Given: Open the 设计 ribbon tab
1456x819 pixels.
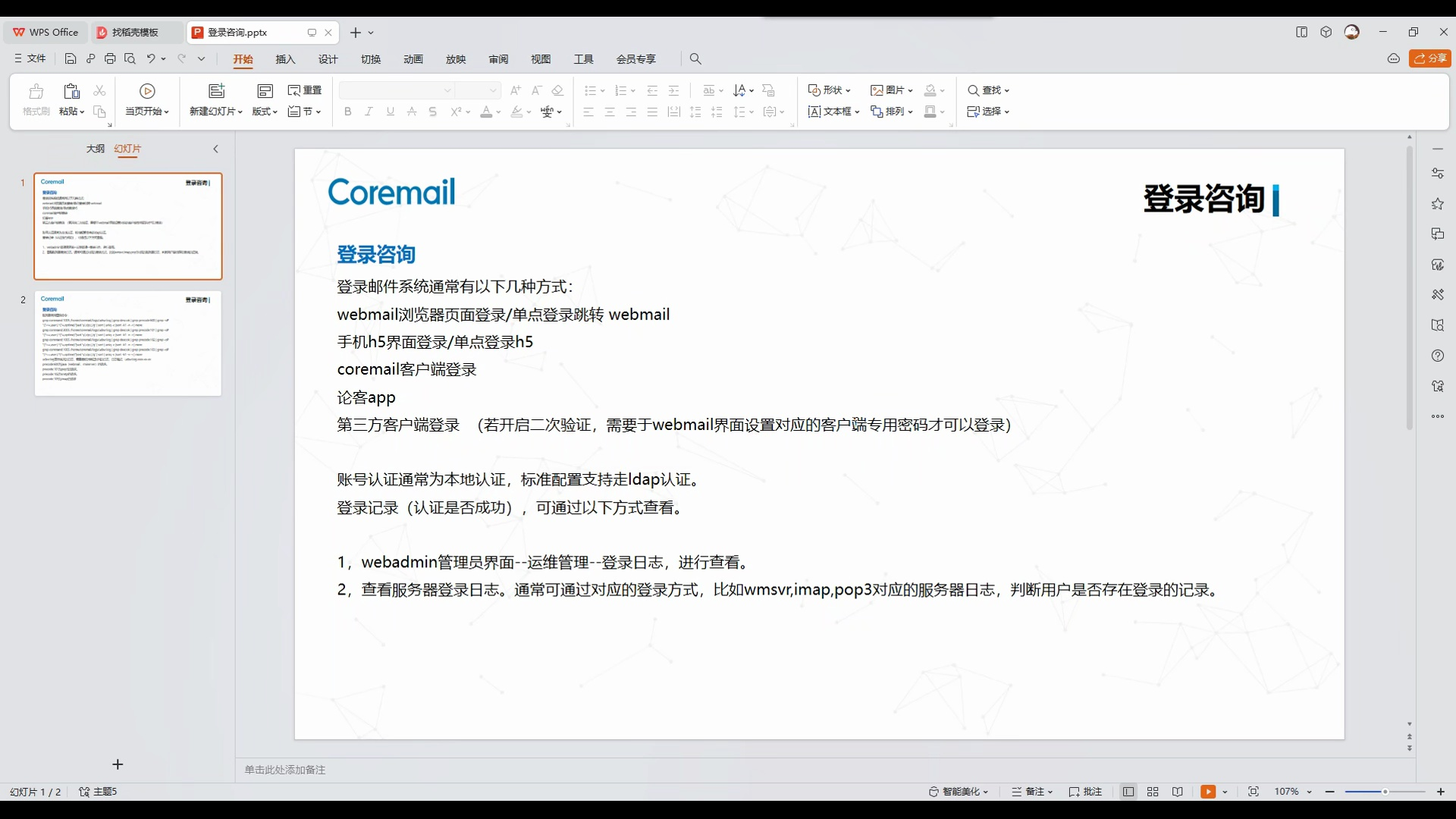Looking at the screenshot, I should click(x=328, y=59).
